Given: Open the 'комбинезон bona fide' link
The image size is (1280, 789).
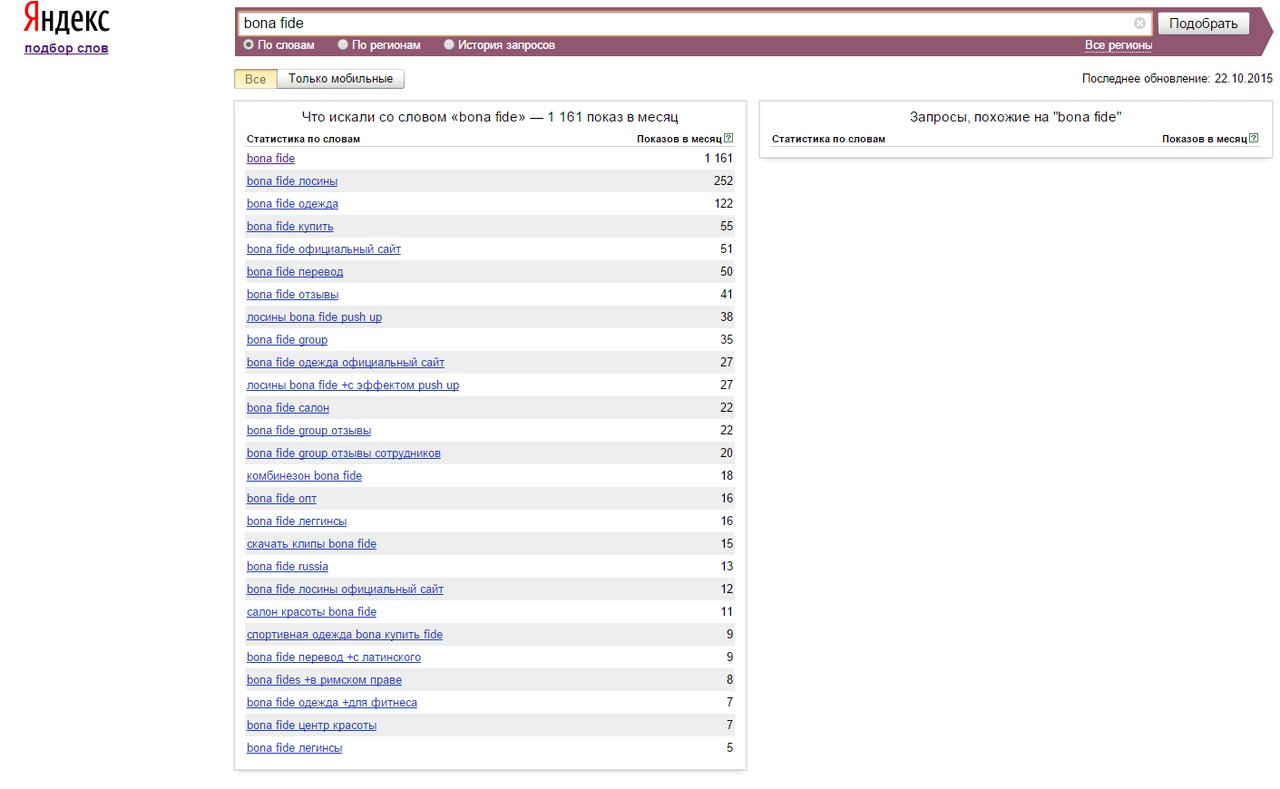Looking at the screenshot, I should (x=304, y=476).
